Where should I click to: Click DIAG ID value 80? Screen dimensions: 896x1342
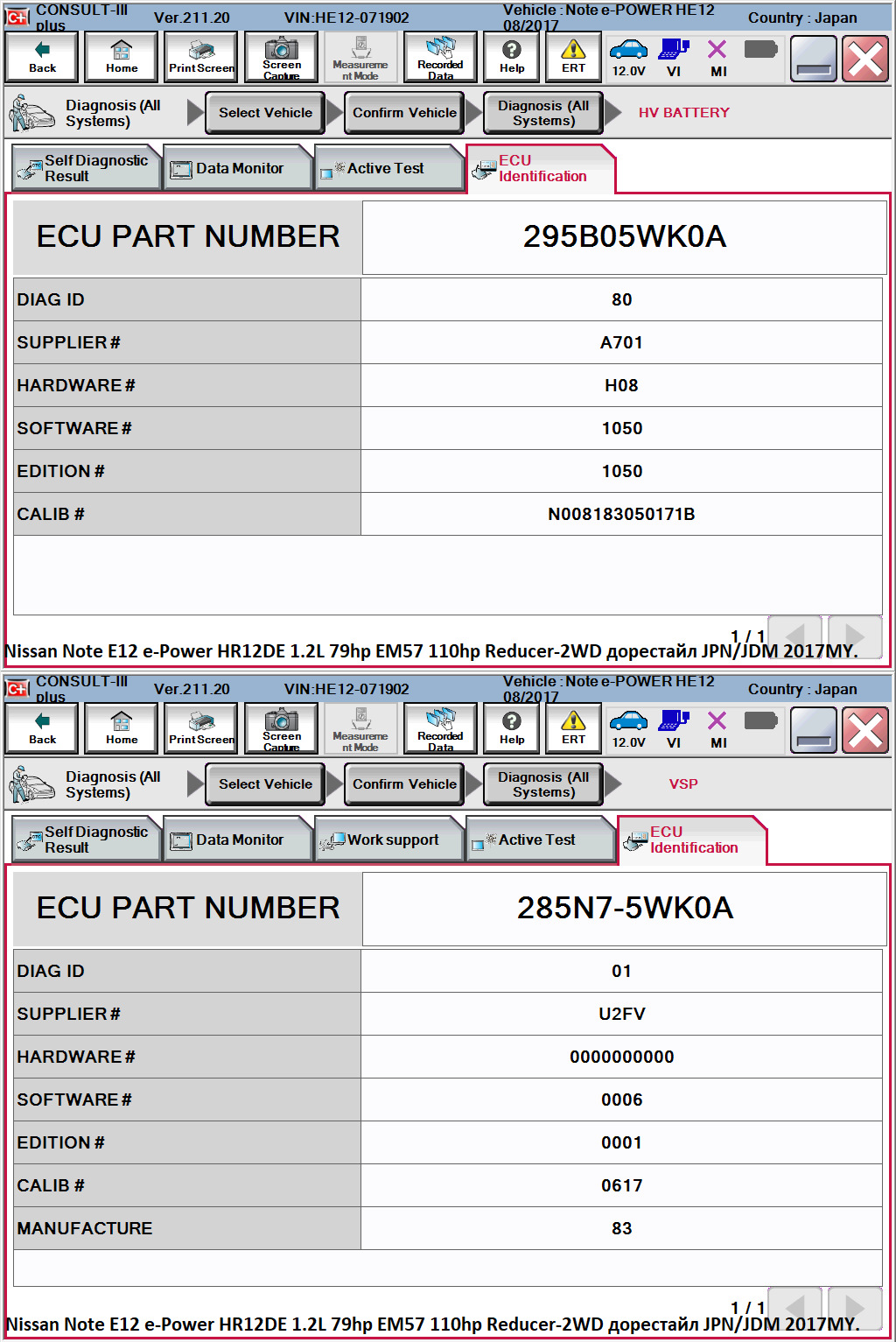pos(621,299)
